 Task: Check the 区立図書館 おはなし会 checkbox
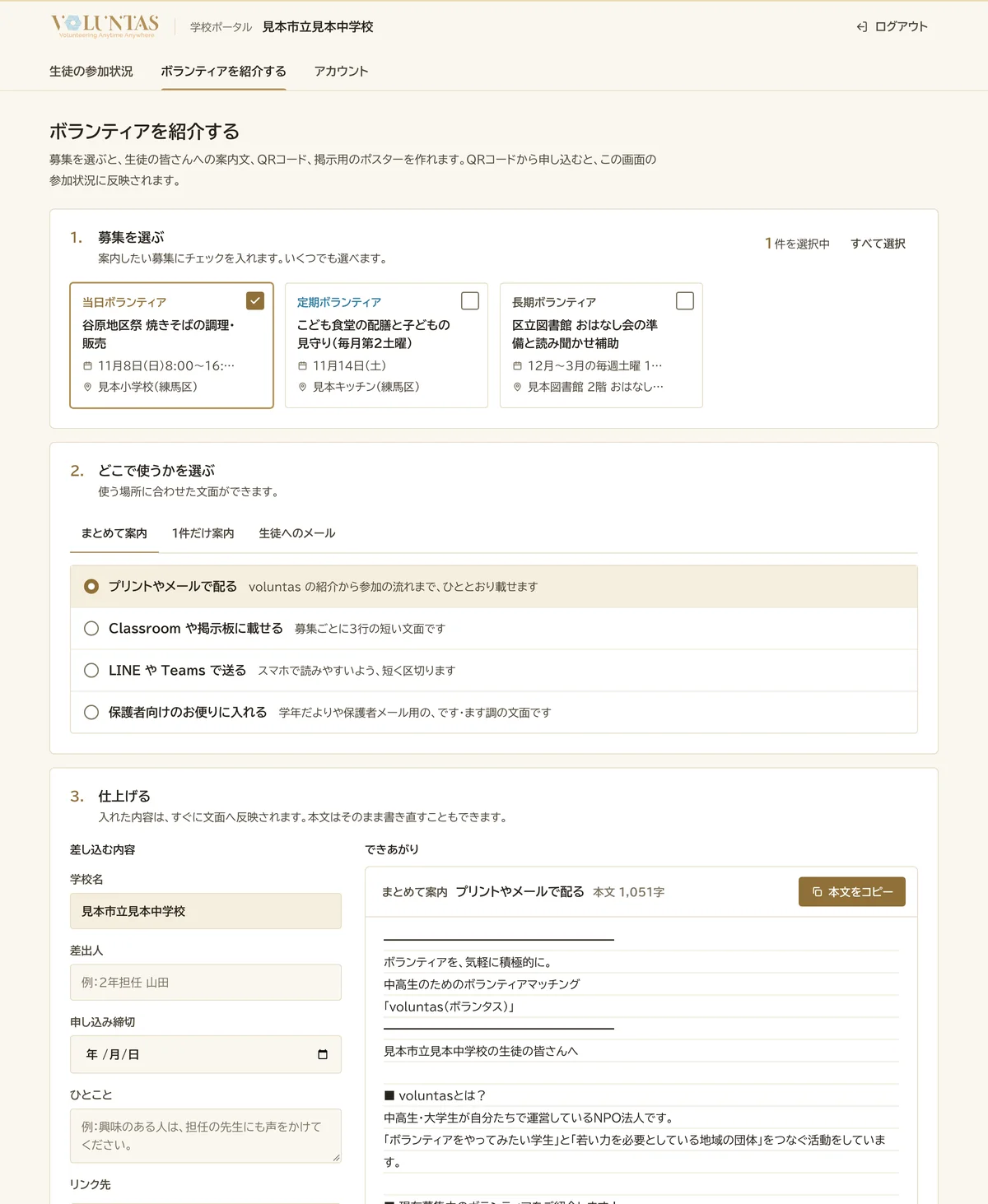point(685,300)
